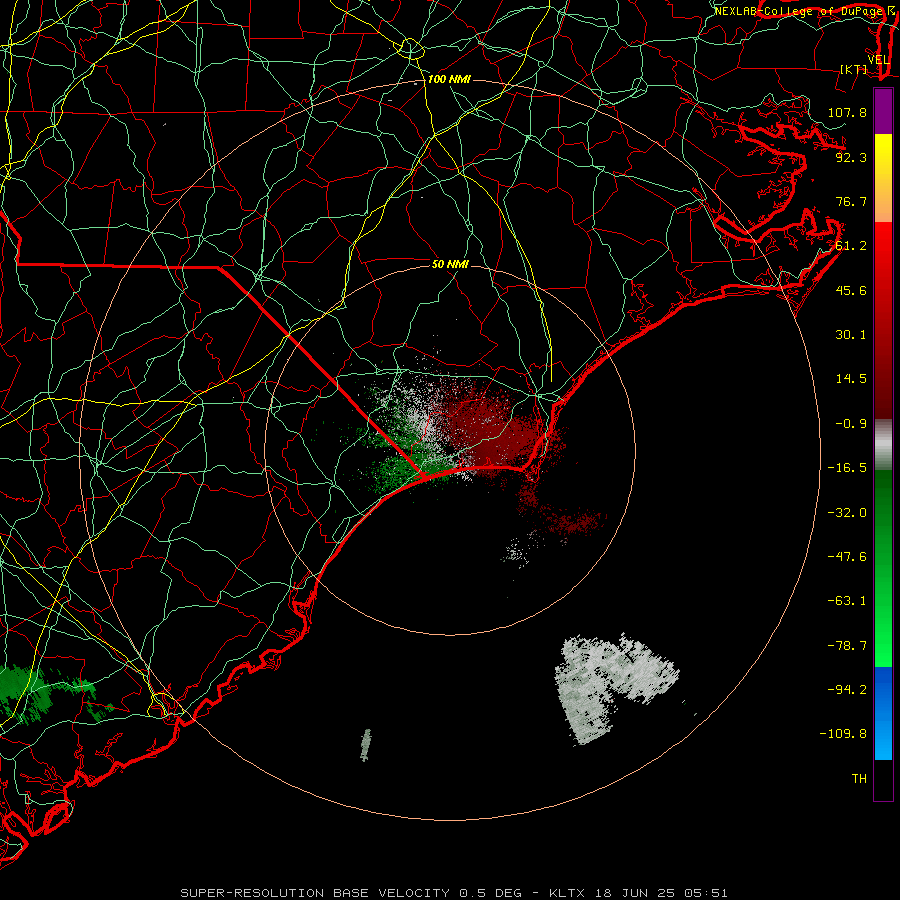The height and width of the screenshot is (900, 900).
Task: Click the 61.2 velocity scale value
Action: 851,246
